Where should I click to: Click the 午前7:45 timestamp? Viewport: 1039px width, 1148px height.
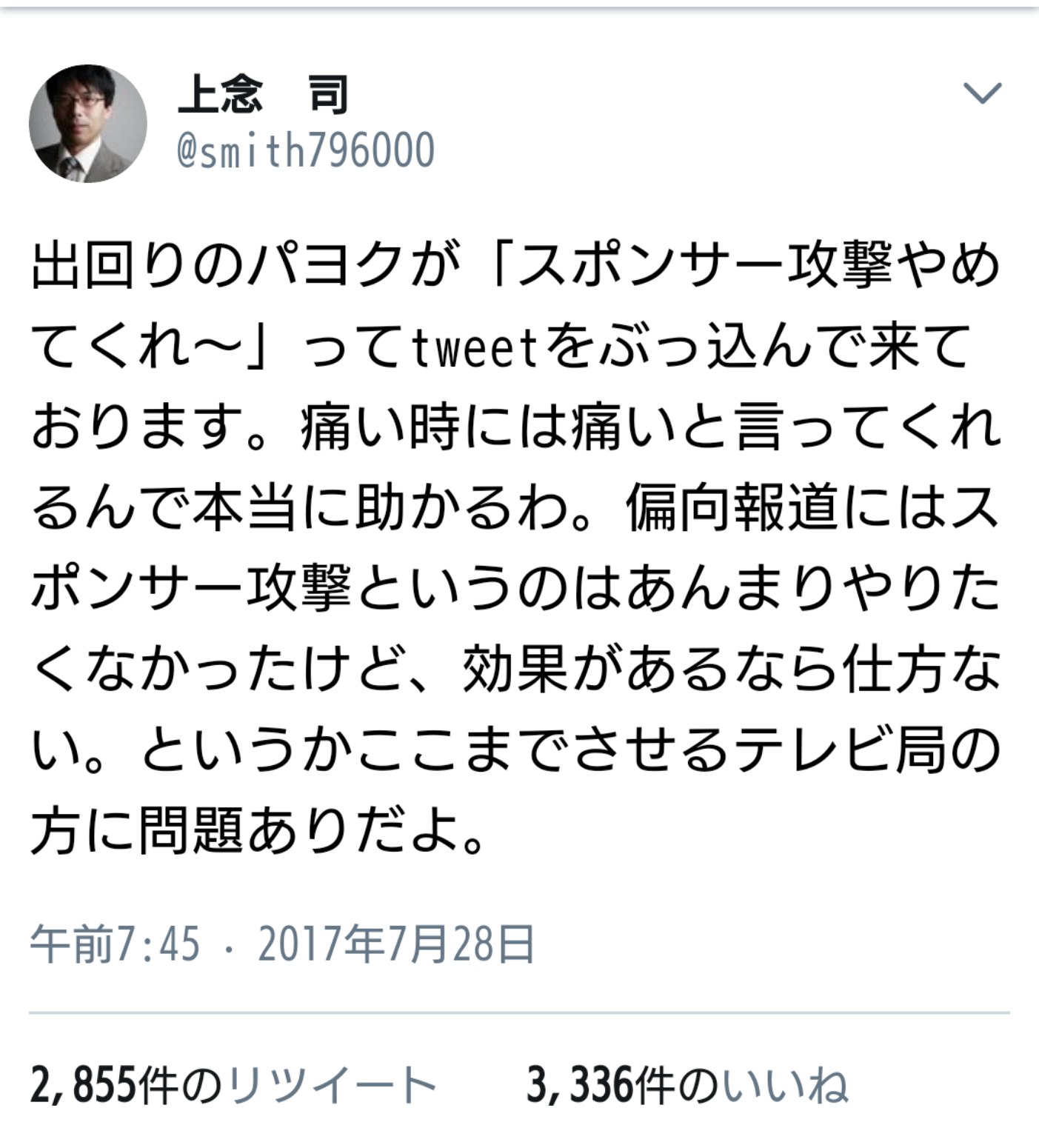coord(116,944)
